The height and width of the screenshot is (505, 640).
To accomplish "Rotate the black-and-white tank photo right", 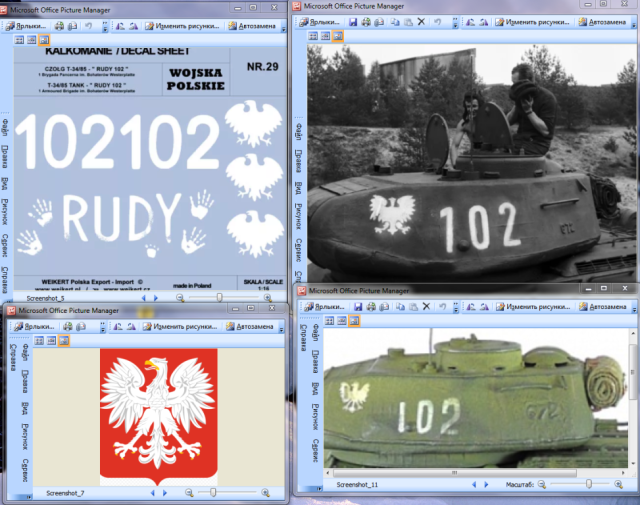I will [484, 22].
